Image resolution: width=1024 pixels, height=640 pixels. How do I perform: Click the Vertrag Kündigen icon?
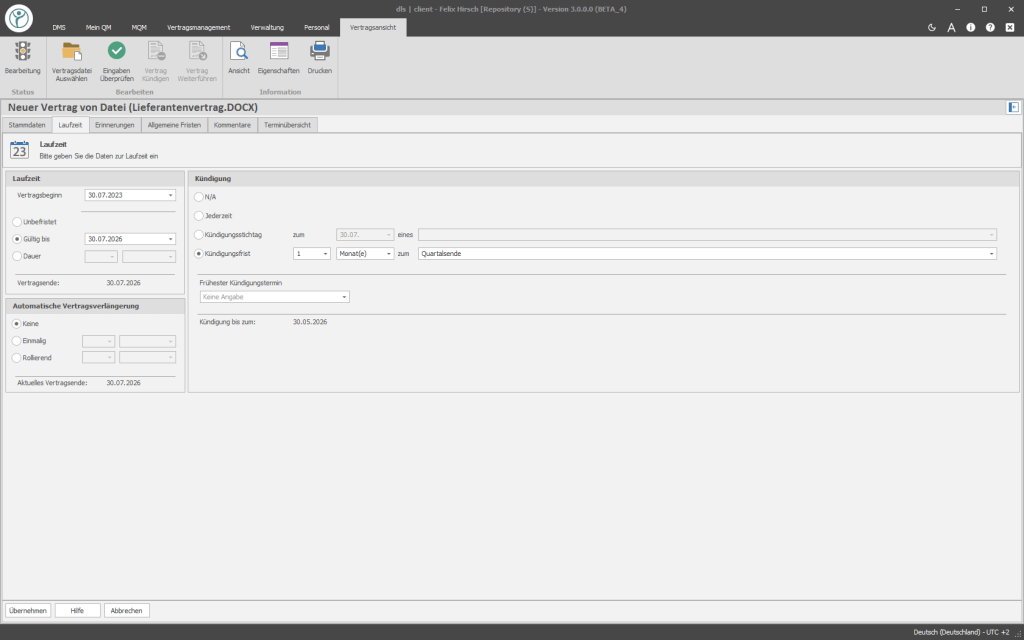coord(156,51)
